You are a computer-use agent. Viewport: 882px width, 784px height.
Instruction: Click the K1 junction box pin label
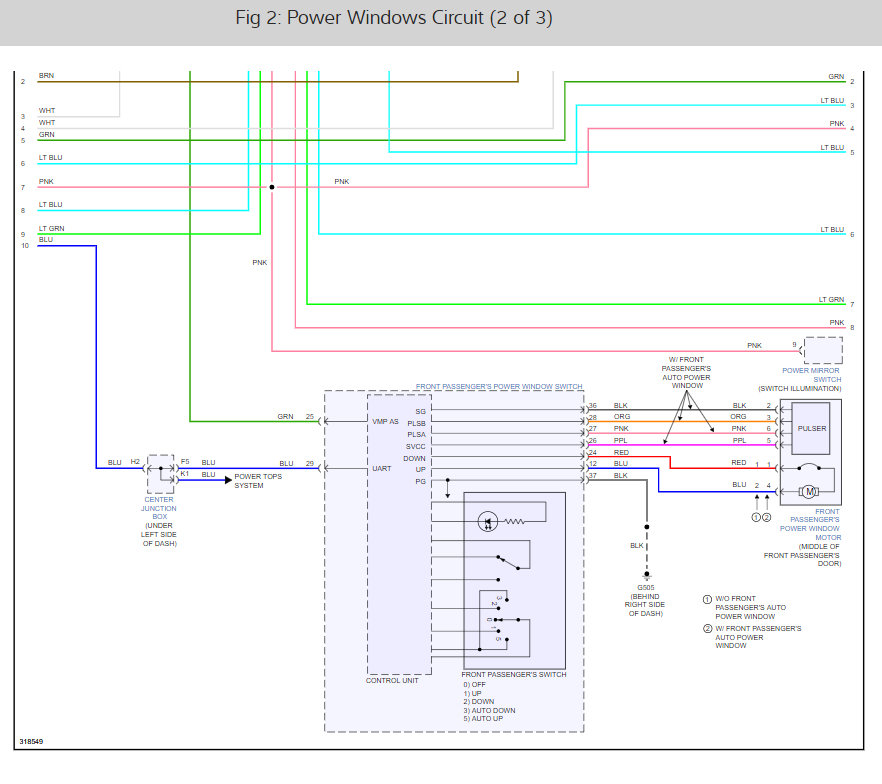coord(185,474)
